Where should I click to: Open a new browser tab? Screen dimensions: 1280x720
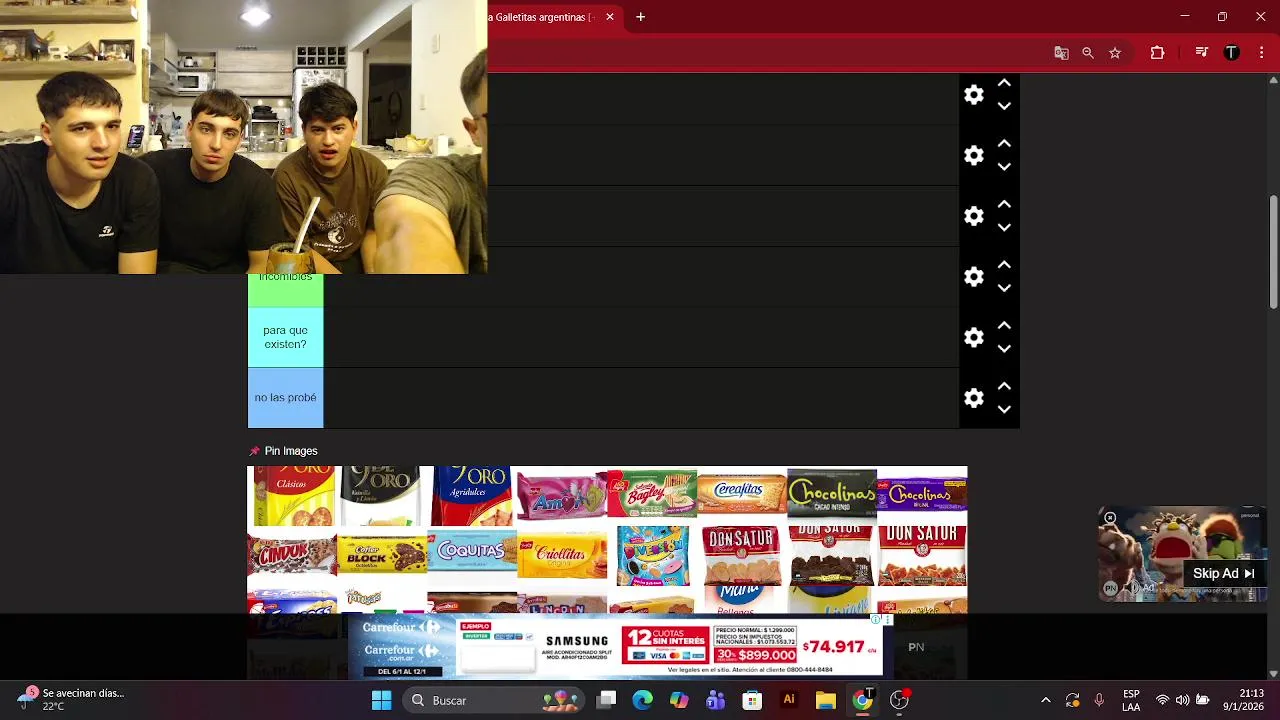(x=640, y=17)
